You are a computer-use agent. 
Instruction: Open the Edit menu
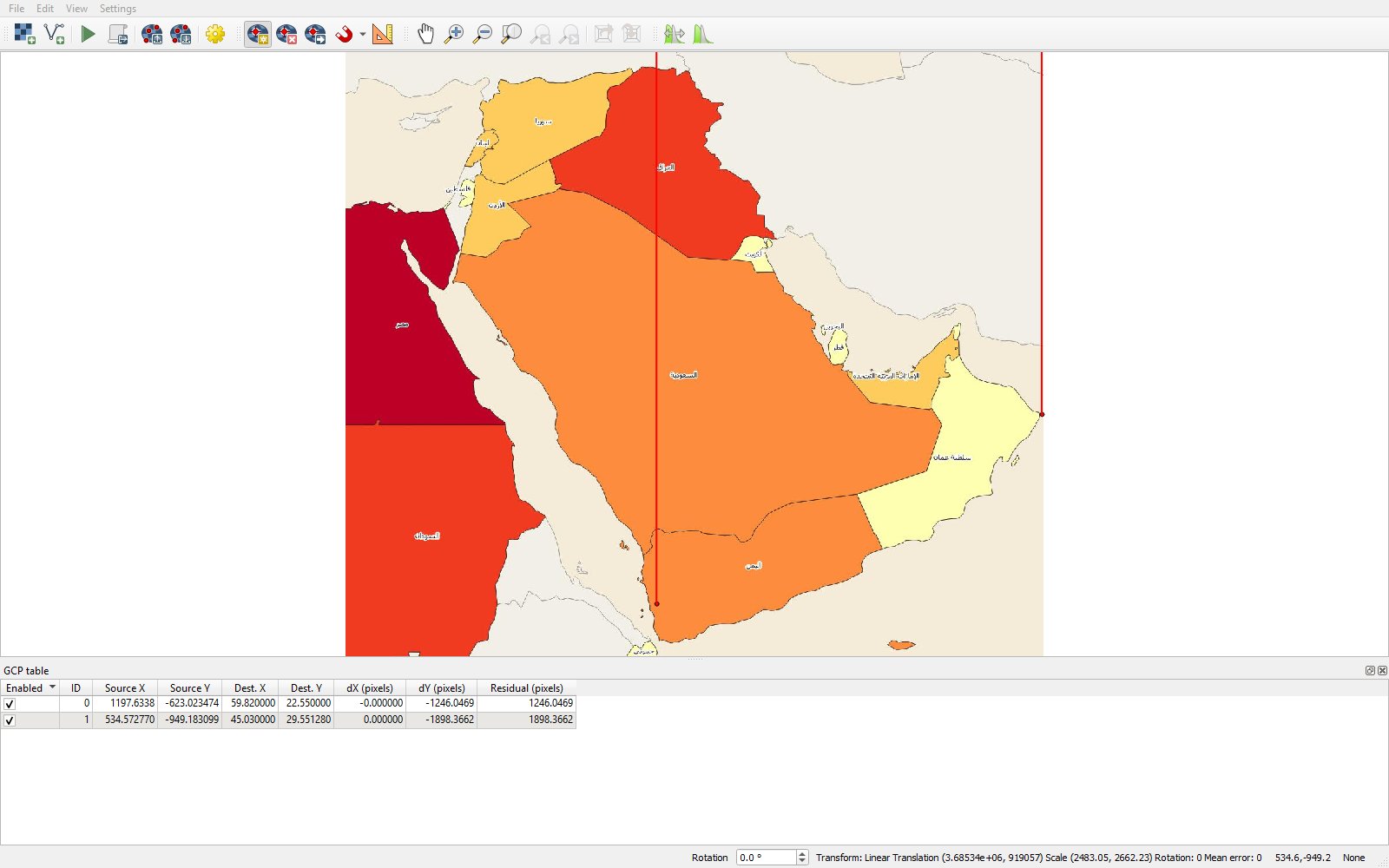(x=45, y=8)
